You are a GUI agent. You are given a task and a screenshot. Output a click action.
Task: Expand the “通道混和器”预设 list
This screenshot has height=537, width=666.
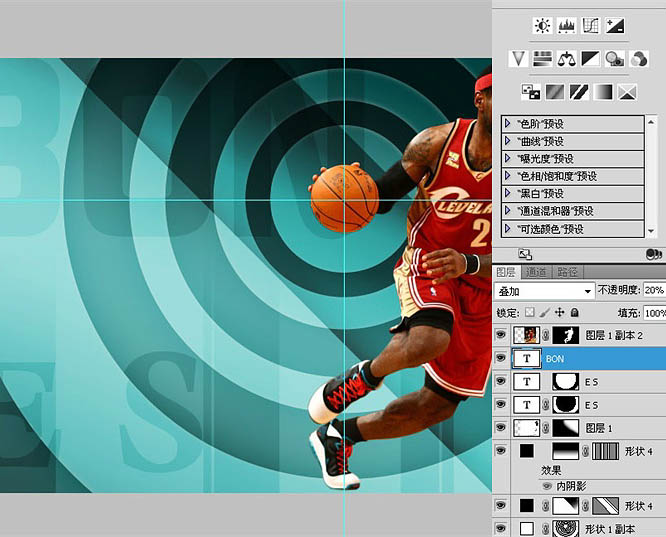point(508,211)
